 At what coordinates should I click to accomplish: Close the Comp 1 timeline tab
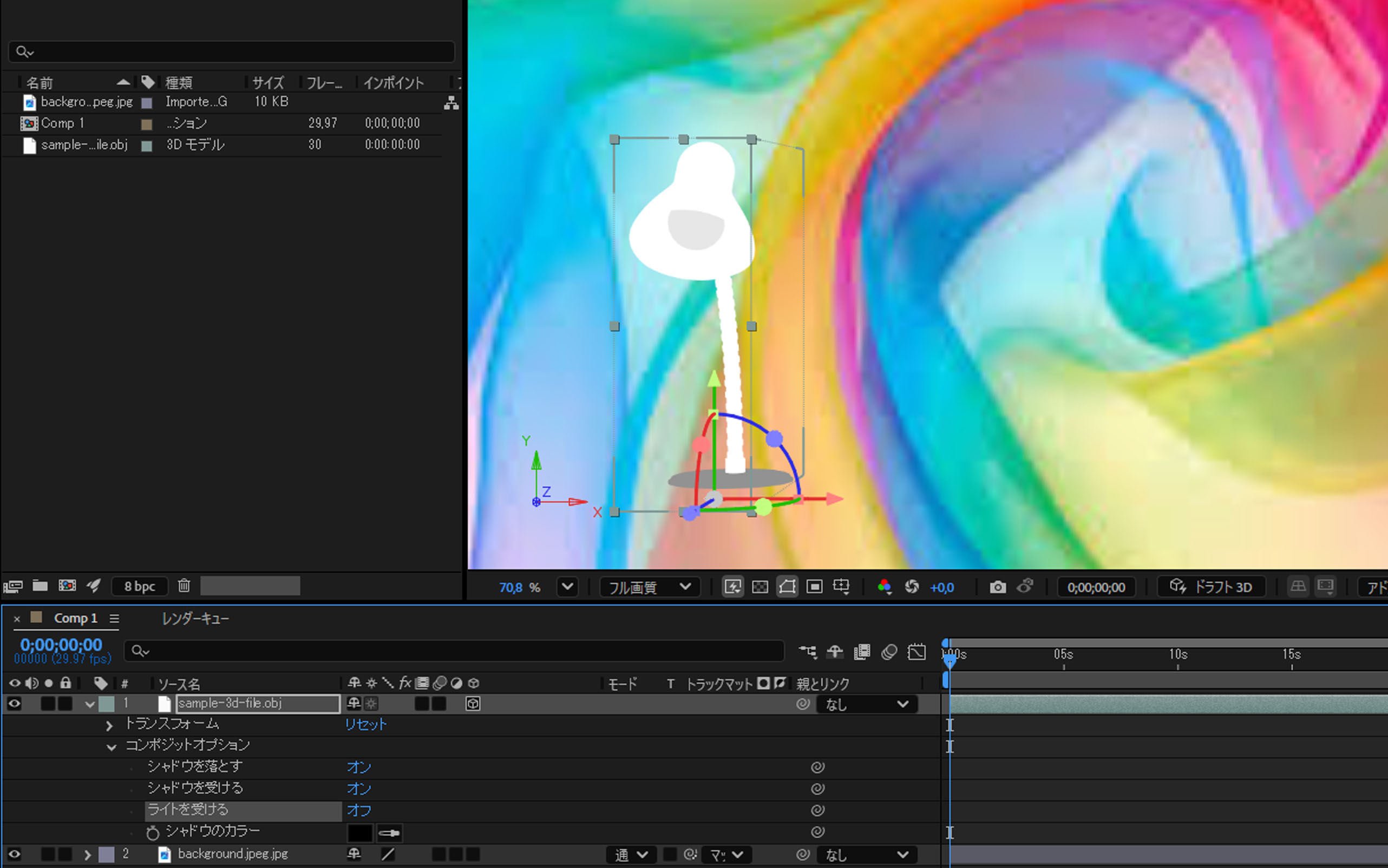(17, 619)
